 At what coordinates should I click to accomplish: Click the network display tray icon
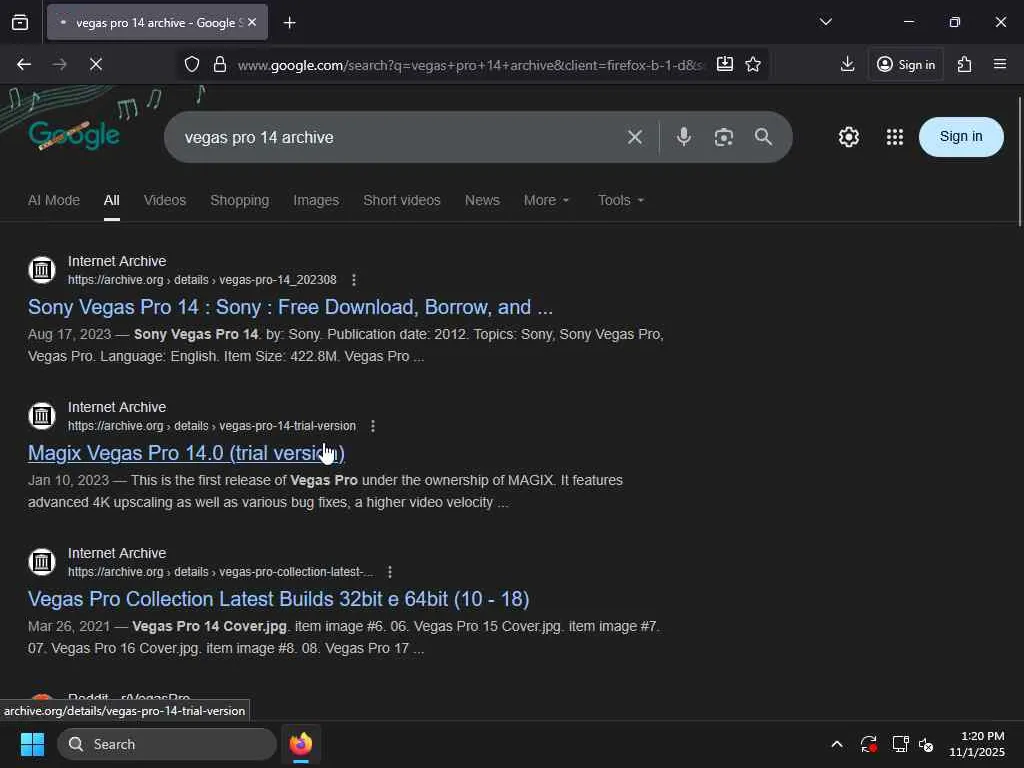pyautogui.click(x=900, y=744)
